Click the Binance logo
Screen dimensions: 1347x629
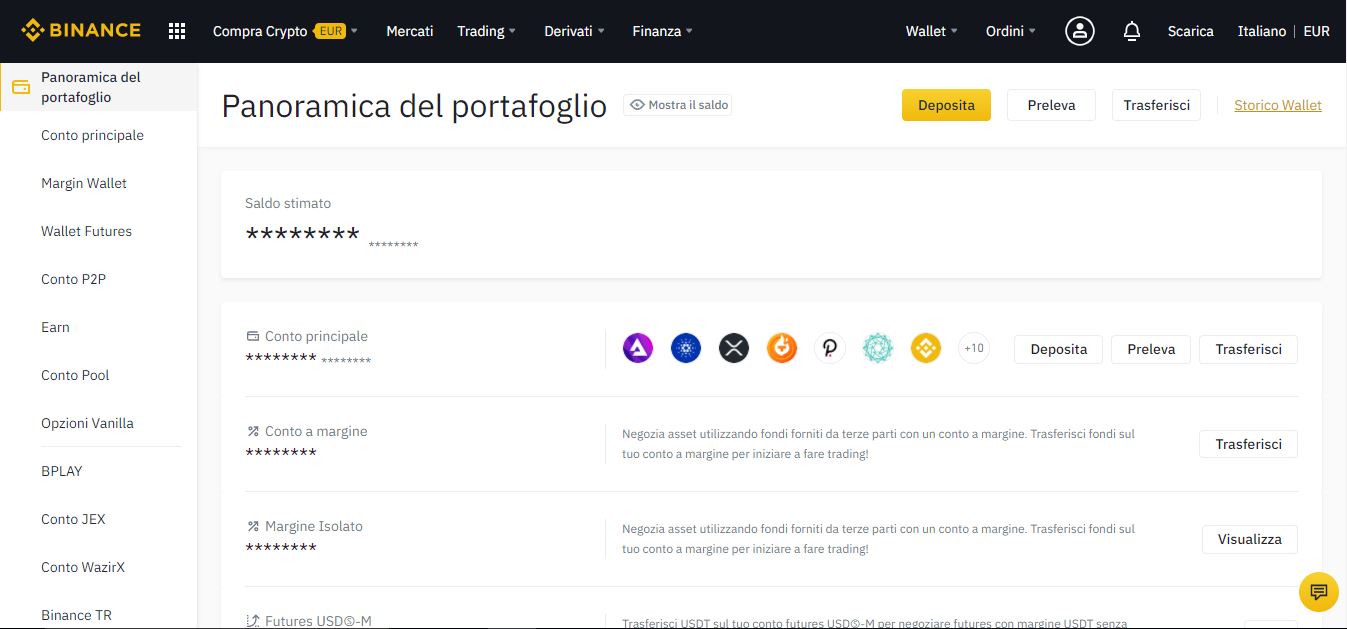[x=81, y=31]
